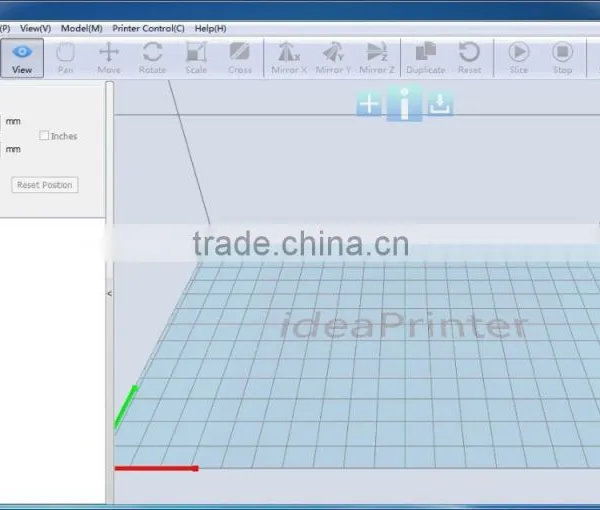The image size is (600, 510).
Task: Pick the Scale tool
Action: point(196,58)
